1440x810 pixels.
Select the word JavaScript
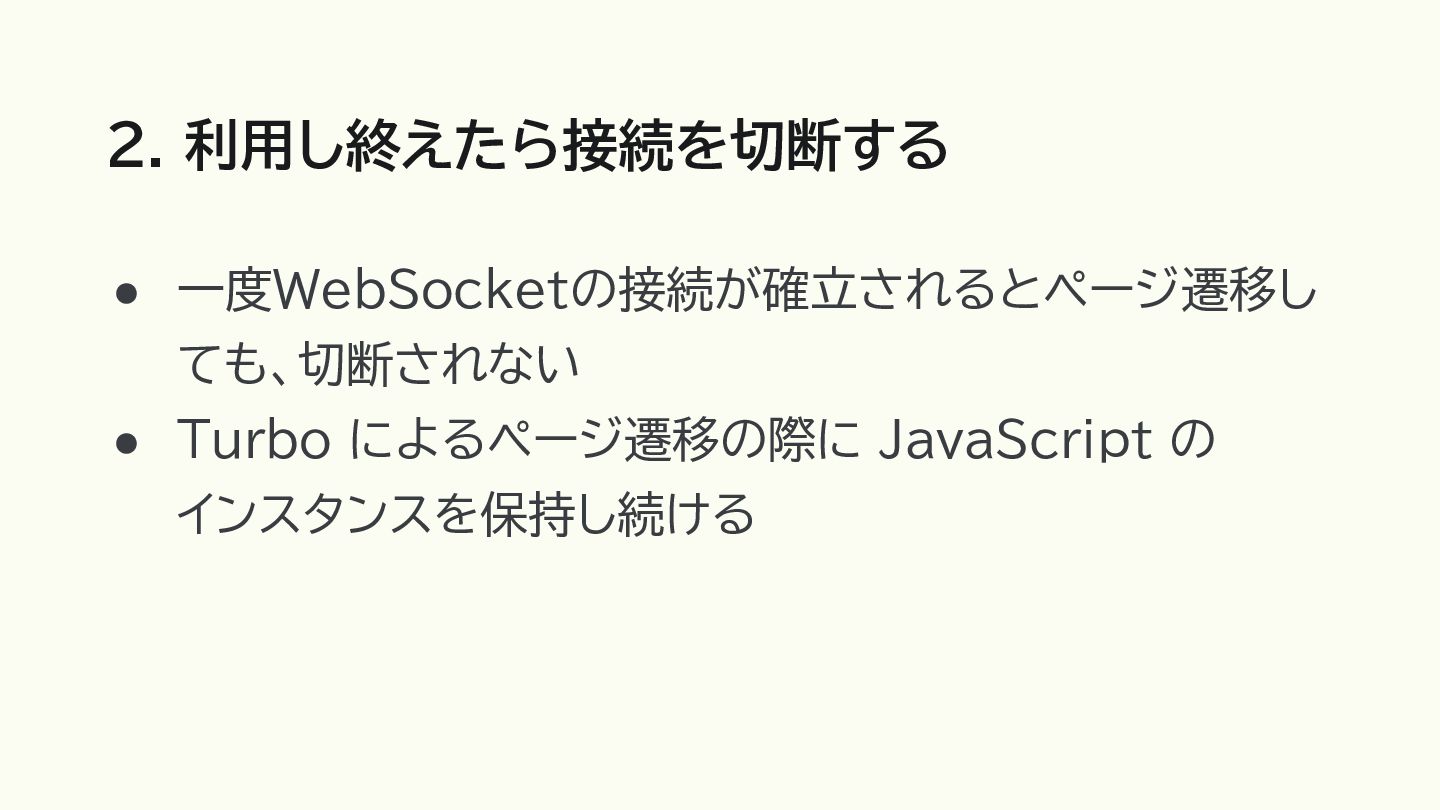[x=1014, y=441]
